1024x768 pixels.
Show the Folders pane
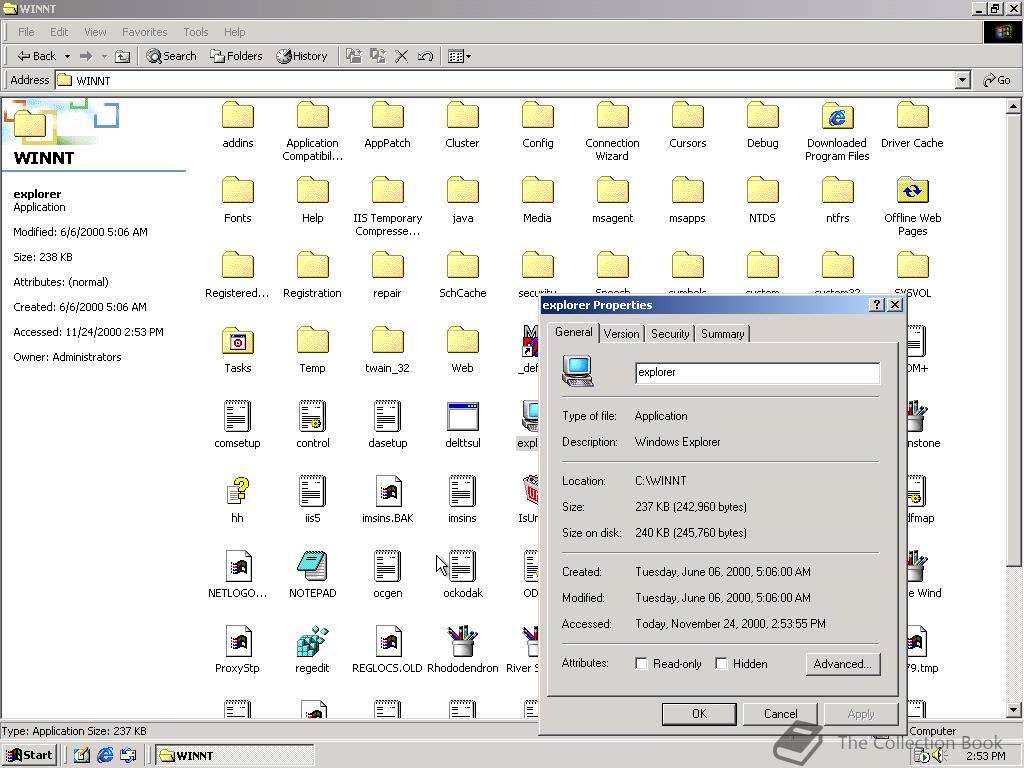pos(236,56)
